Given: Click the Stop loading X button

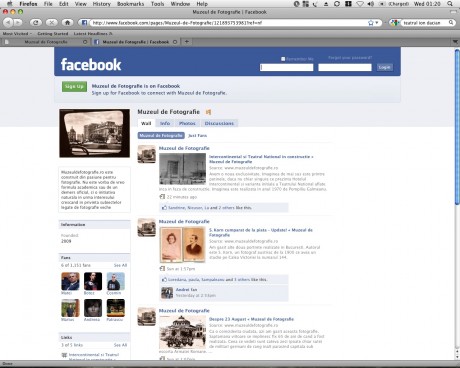Looking at the screenshot, I should click(51, 23).
